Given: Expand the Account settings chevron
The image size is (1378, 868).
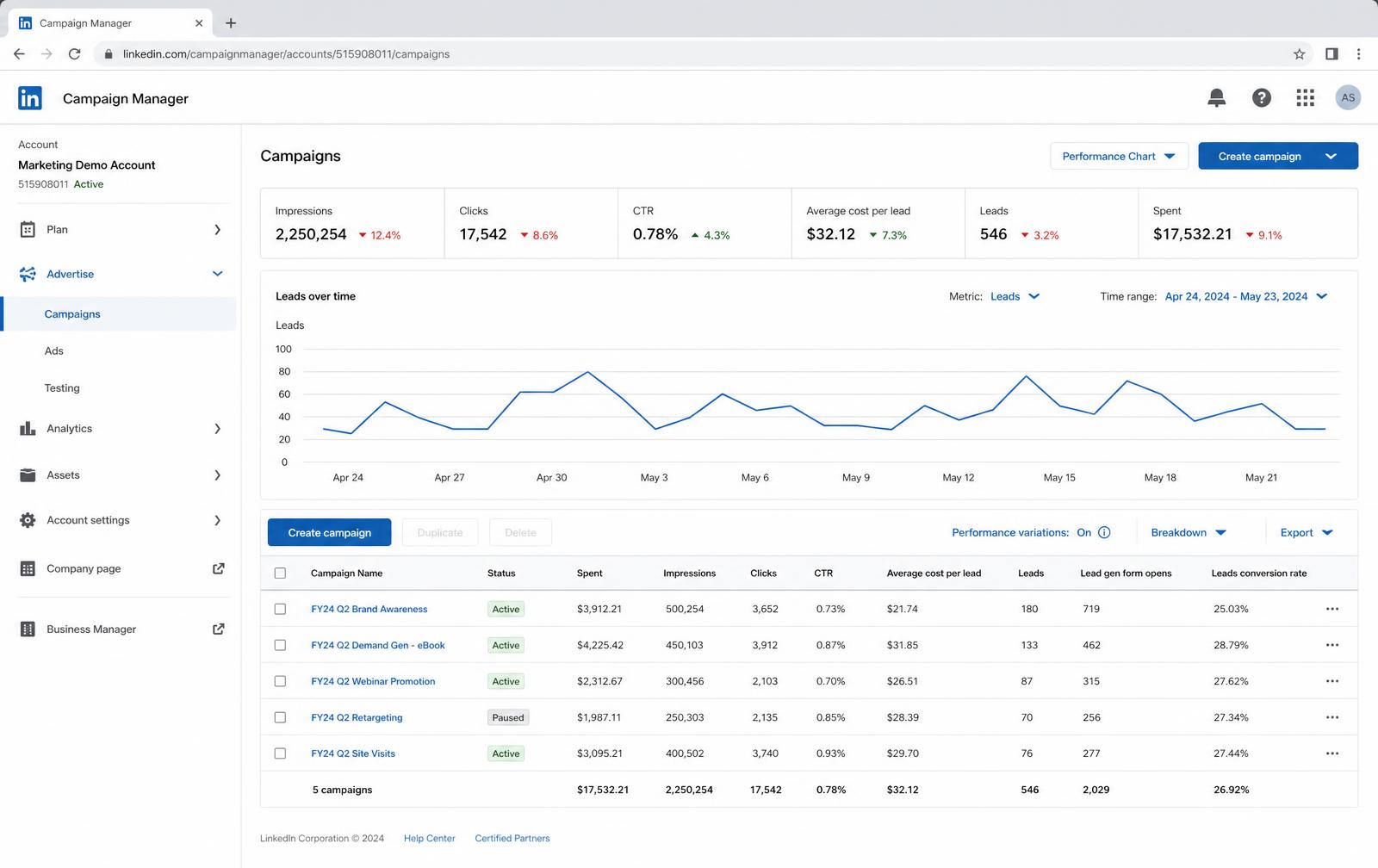Looking at the screenshot, I should [x=217, y=520].
